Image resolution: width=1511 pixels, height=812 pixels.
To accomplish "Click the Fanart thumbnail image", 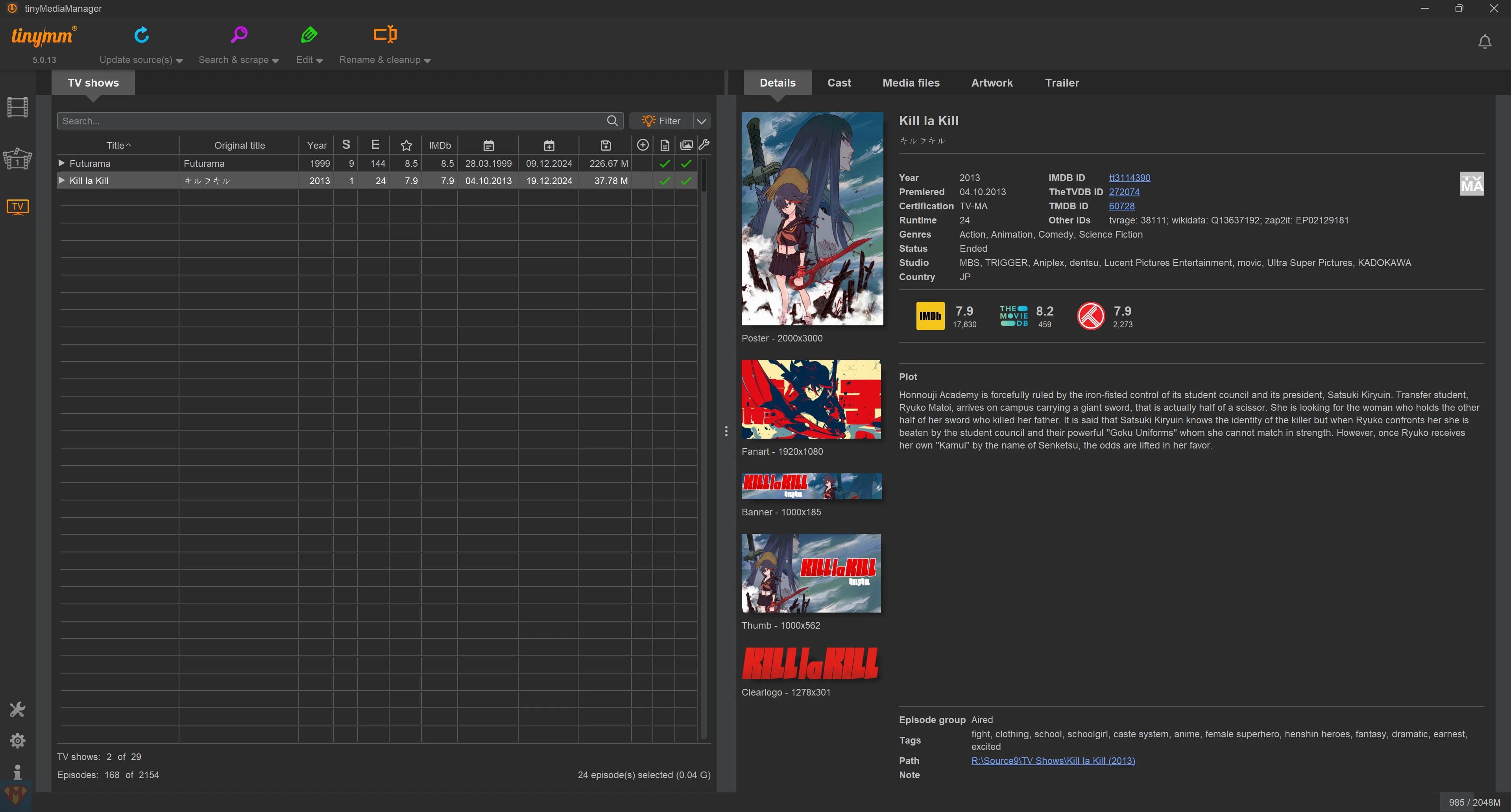I will [811, 399].
